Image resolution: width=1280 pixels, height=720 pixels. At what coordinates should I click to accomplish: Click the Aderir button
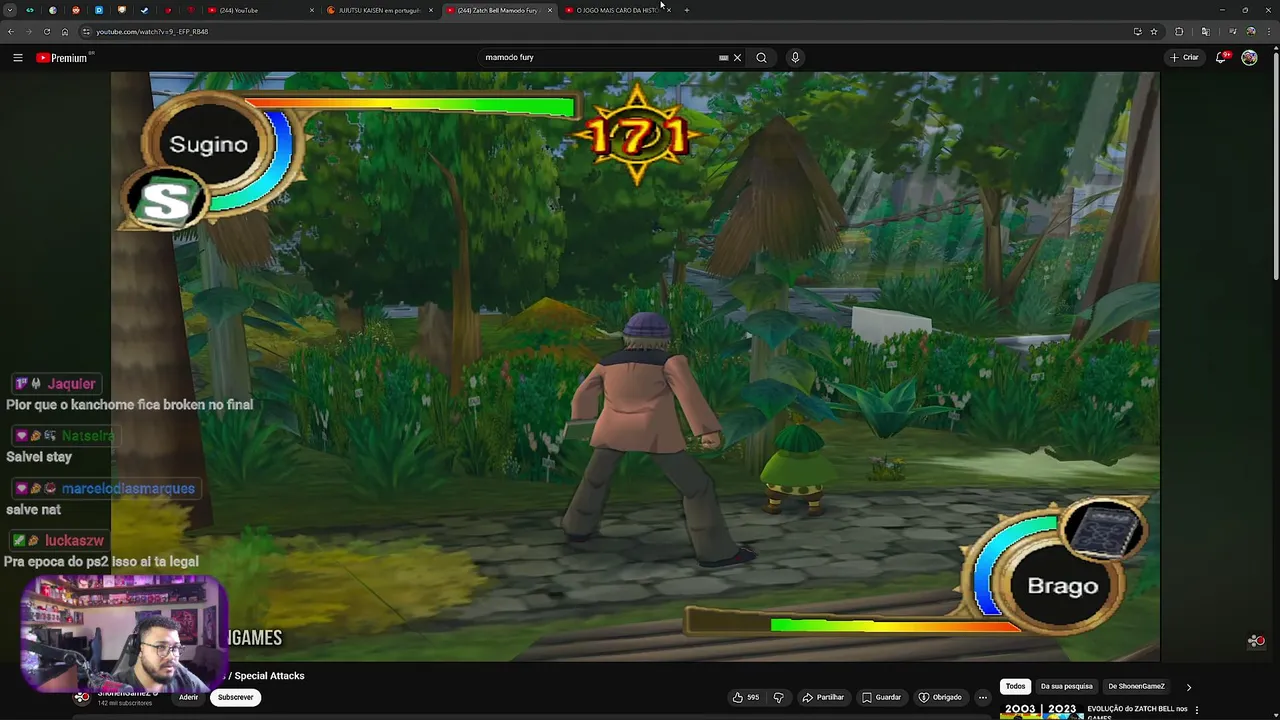point(188,697)
